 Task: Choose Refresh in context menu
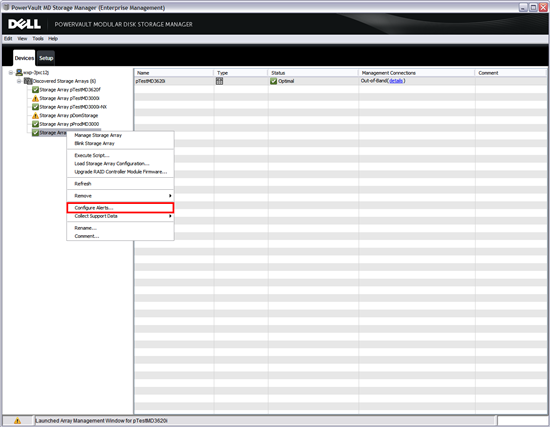(120, 184)
